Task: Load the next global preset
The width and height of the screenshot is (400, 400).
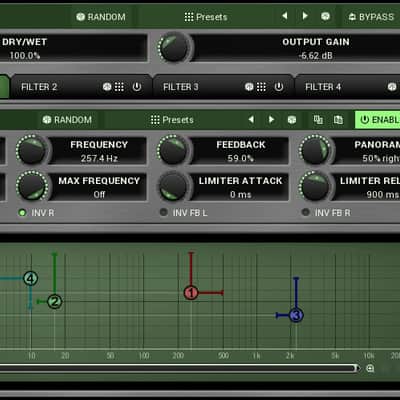Action: coord(305,16)
